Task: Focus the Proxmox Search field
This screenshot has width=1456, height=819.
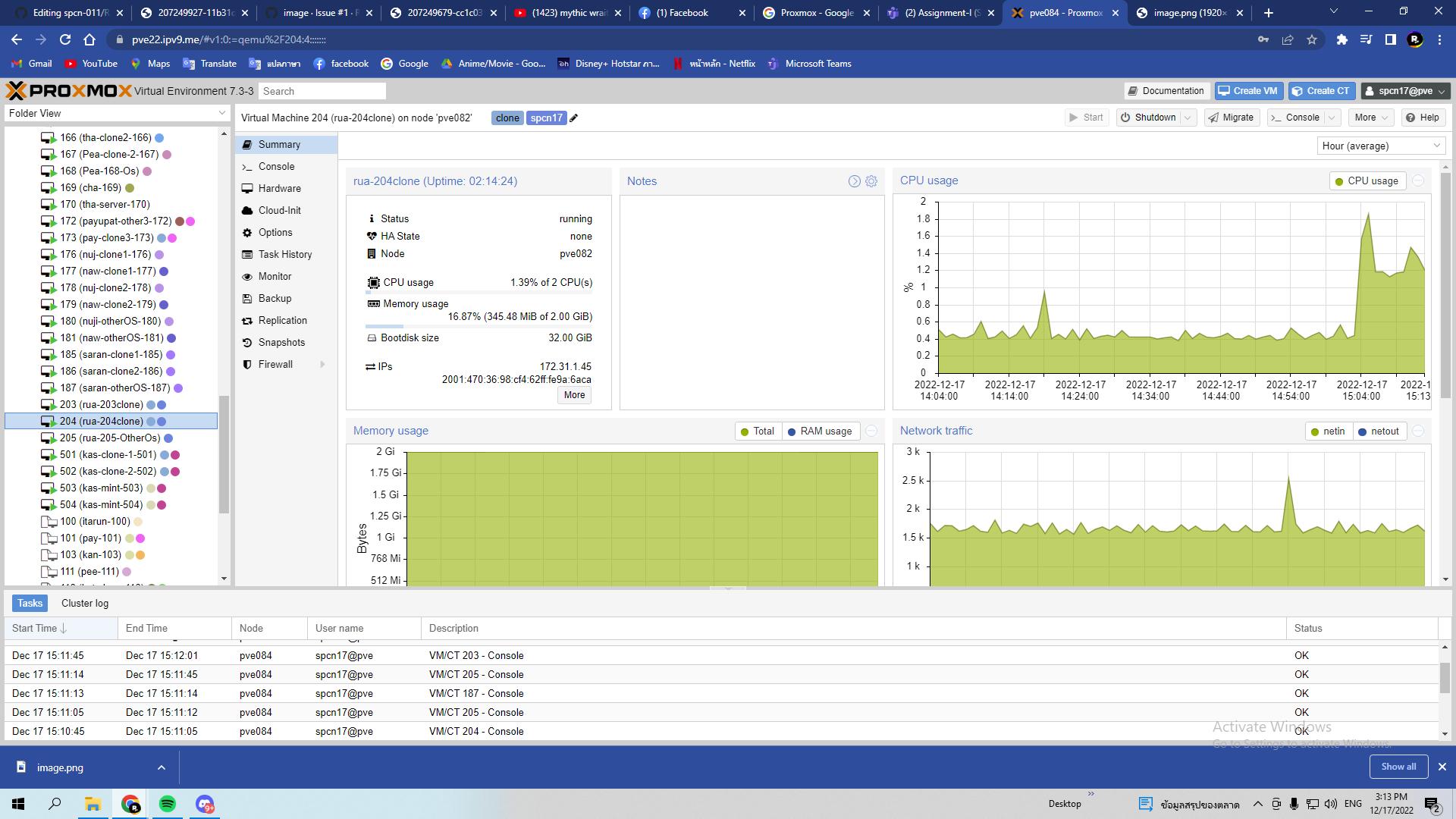Action: click(322, 92)
